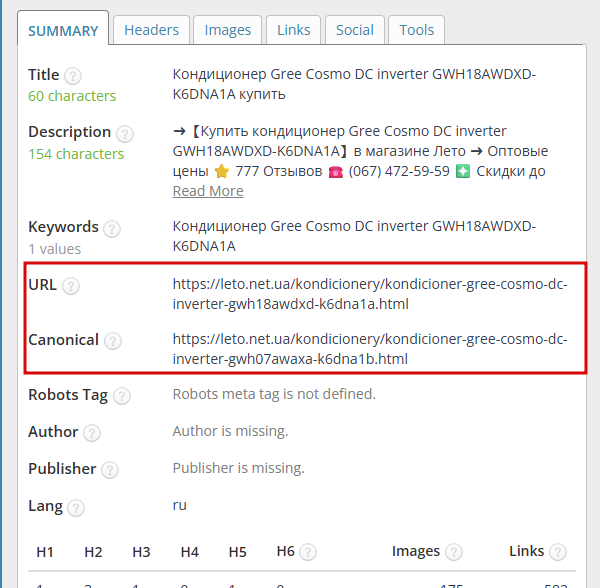The width and height of the screenshot is (600, 588).
Task: Click the help icon after H6
Action: pos(308,552)
